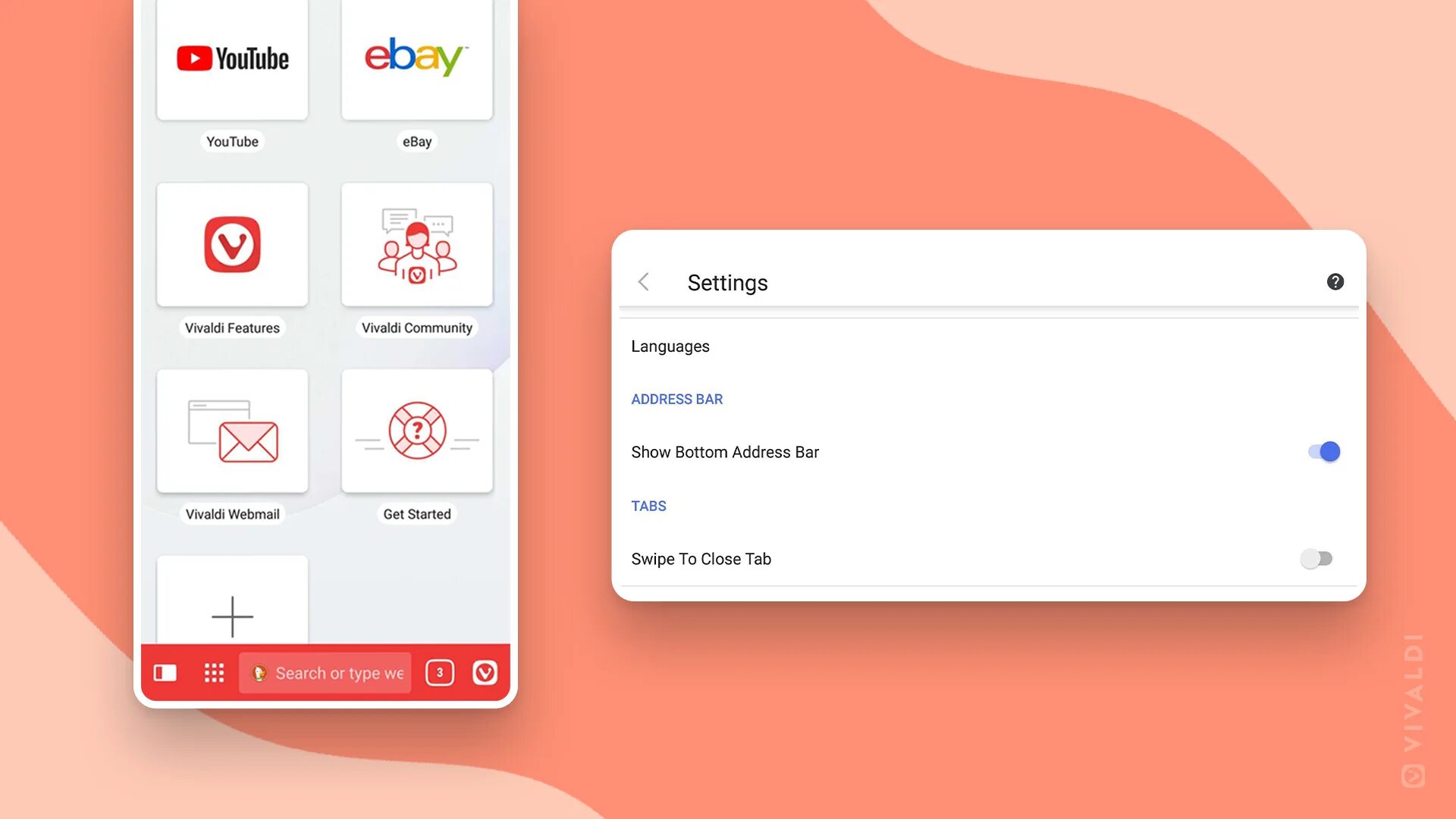This screenshot has width=1456, height=819.
Task: Click the tab count badge showing 3
Action: point(439,672)
